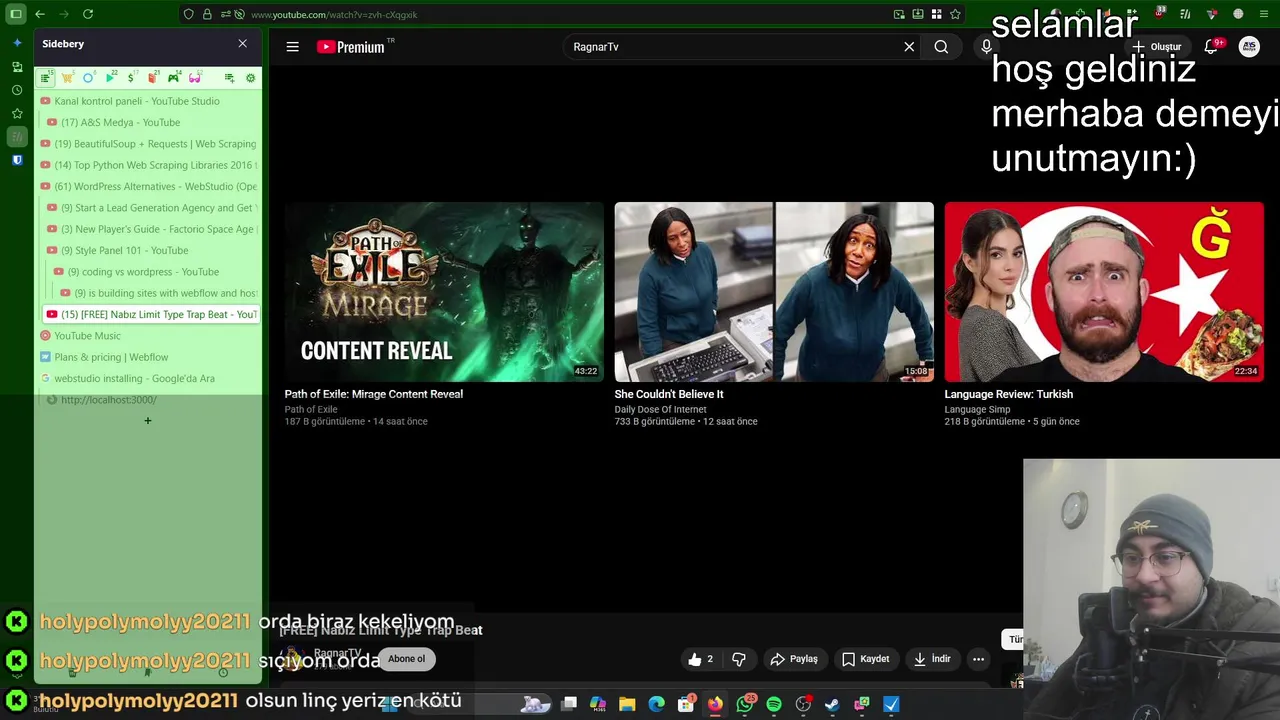Viewport: 1280px width, 720px height.
Task: Select New Player's Guide Factorio tab
Action: pyautogui.click(x=151, y=229)
